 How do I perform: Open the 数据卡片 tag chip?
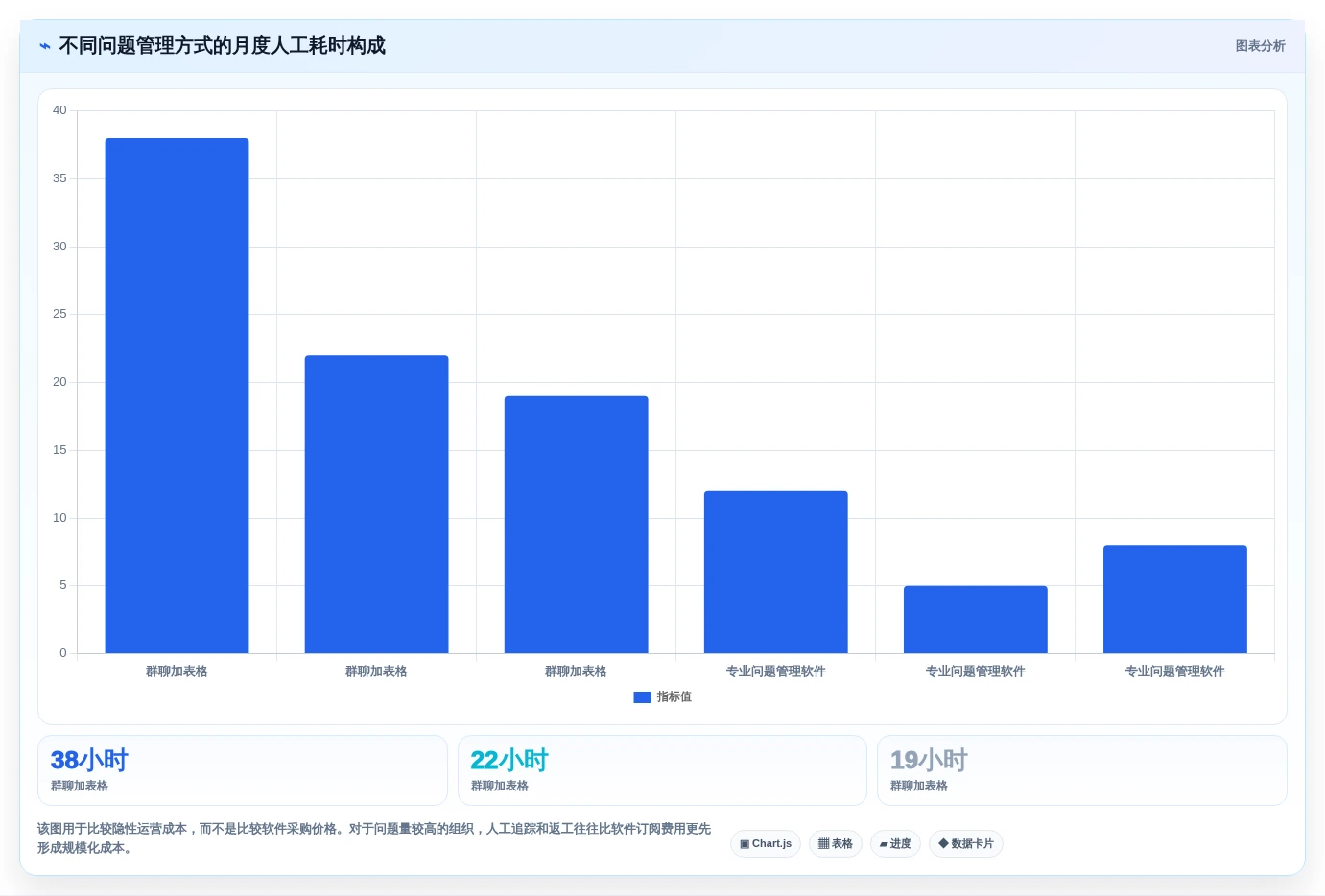pos(966,844)
